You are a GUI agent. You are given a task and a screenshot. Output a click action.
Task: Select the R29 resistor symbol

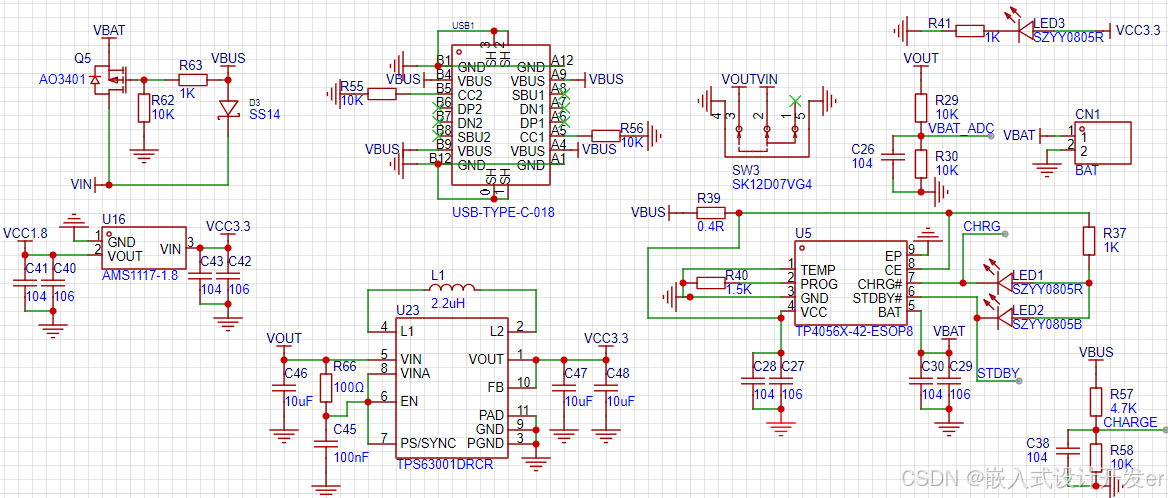(x=920, y=107)
